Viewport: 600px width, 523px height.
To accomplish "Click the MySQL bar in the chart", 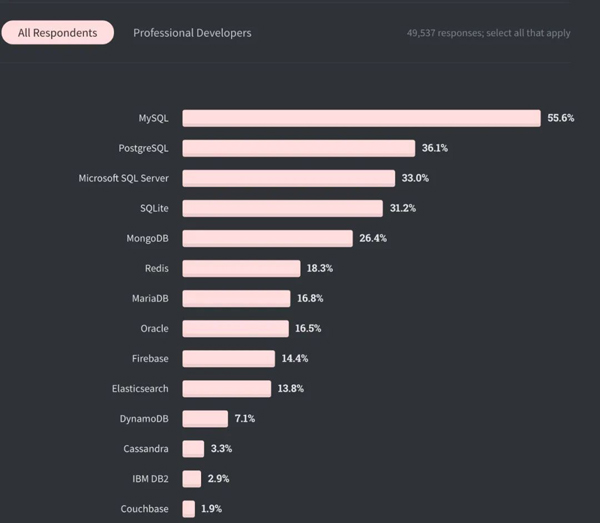I will click(x=361, y=118).
